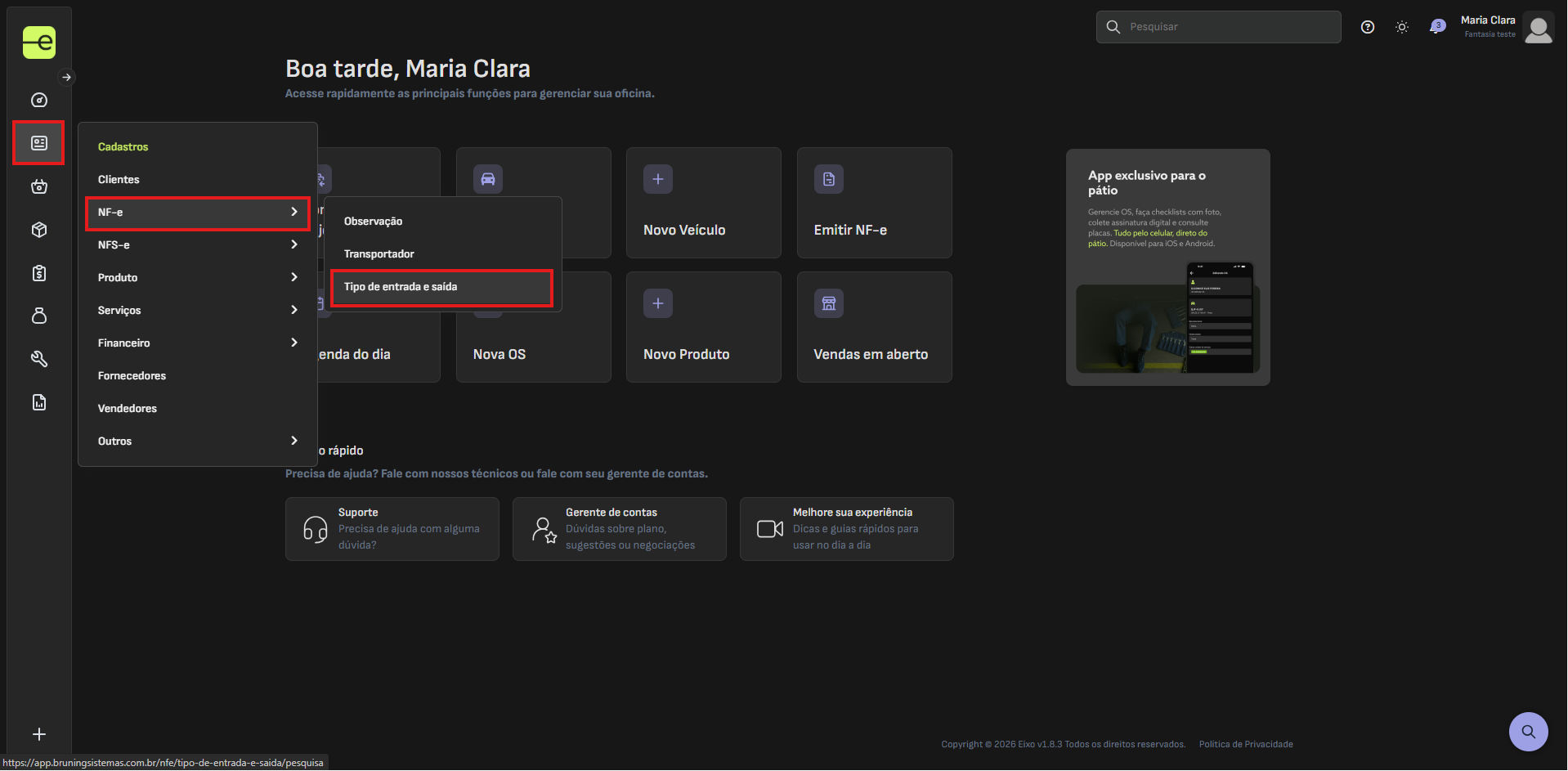Select the NFS-e menu entry label
This screenshot has width=1568, height=771.
(114, 244)
